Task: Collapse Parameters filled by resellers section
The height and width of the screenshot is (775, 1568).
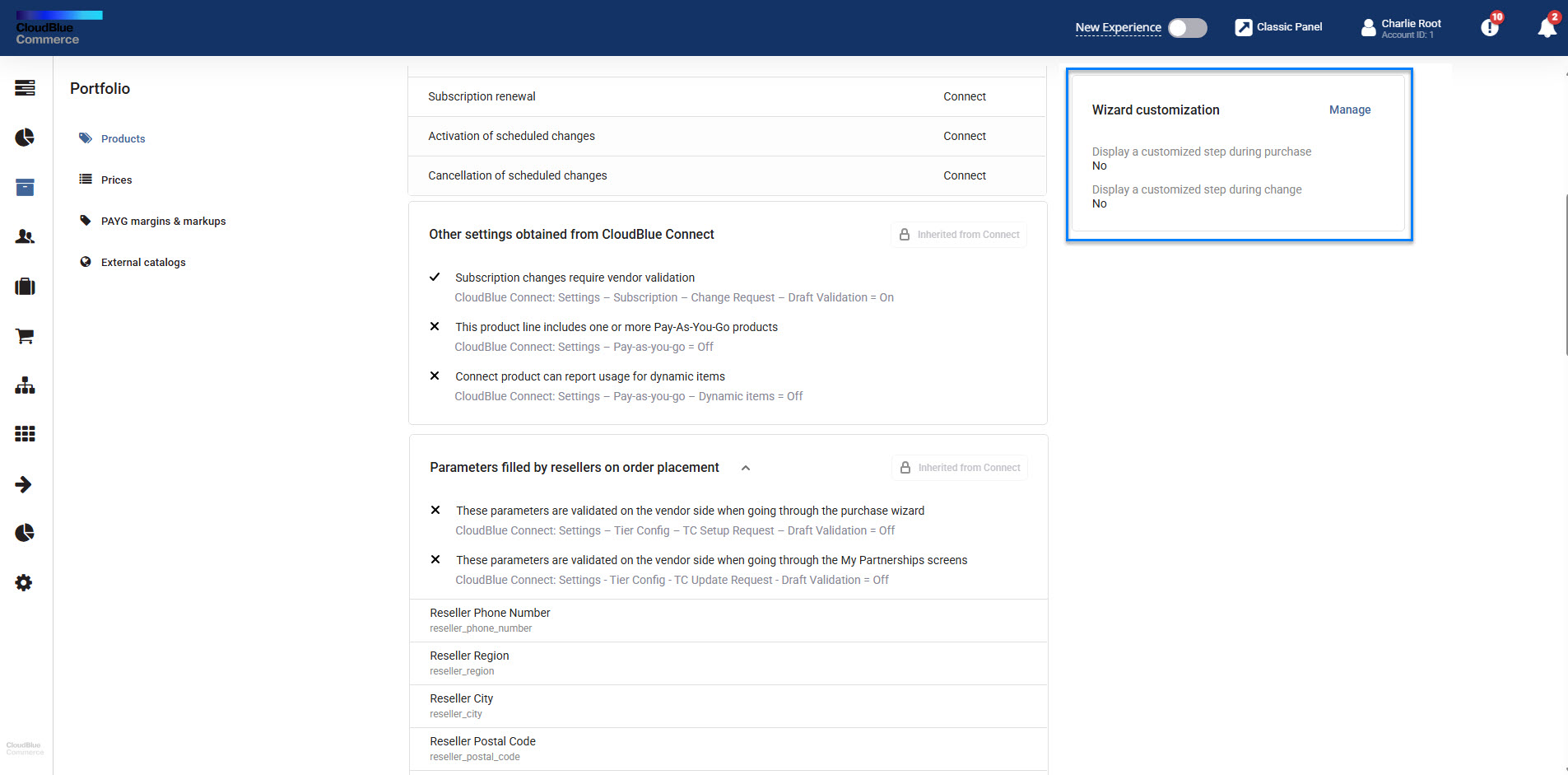Action: click(746, 468)
